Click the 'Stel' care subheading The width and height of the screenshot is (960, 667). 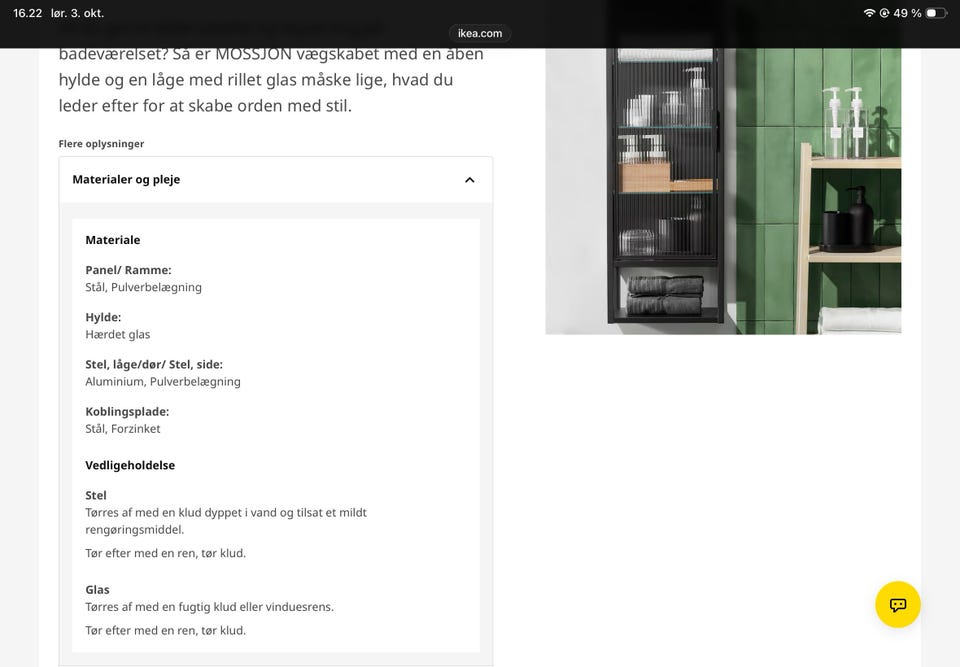tap(96, 496)
